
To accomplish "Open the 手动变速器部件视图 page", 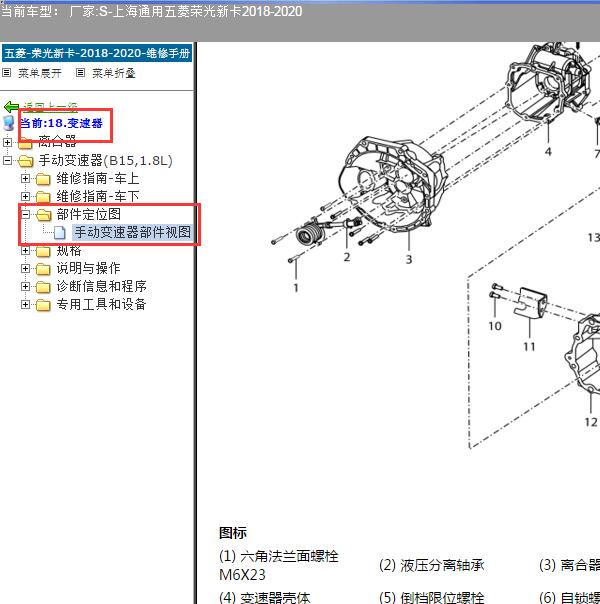I will tap(132, 232).
